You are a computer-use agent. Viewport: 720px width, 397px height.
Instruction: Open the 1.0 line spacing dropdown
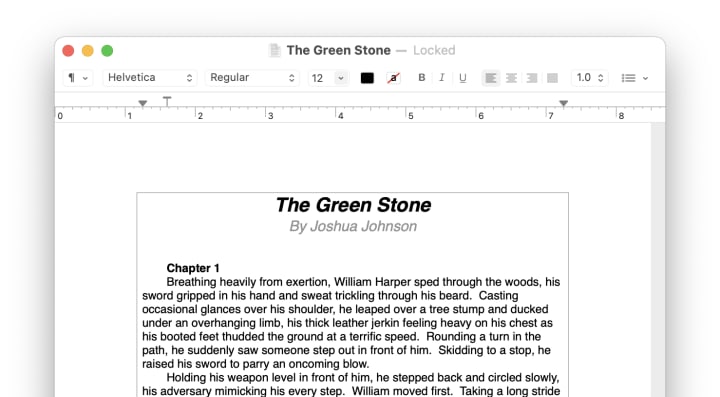(590, 78)
